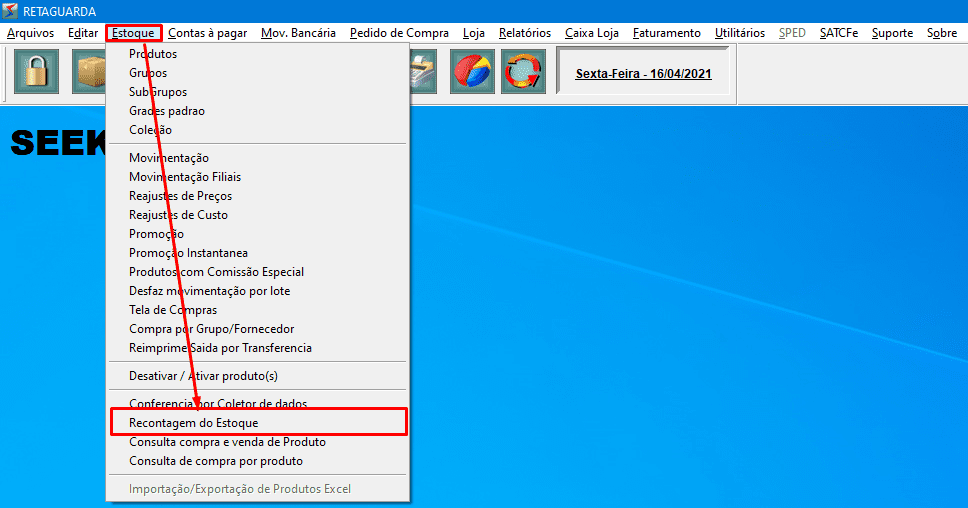Viewport: 968px width, 508px height.
Task: Select Movimentação Filiais menu item
Action: coord(185,177)
